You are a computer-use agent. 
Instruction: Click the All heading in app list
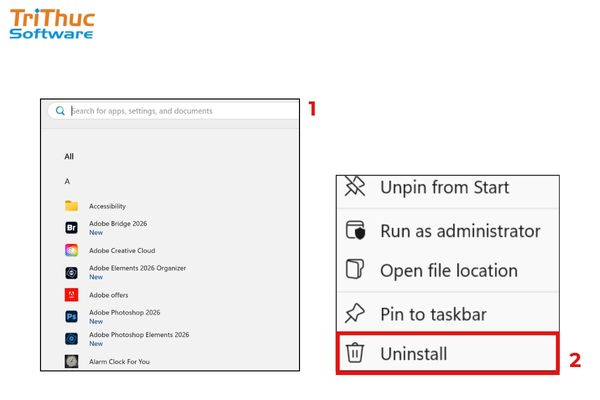(x=69, y=156)
